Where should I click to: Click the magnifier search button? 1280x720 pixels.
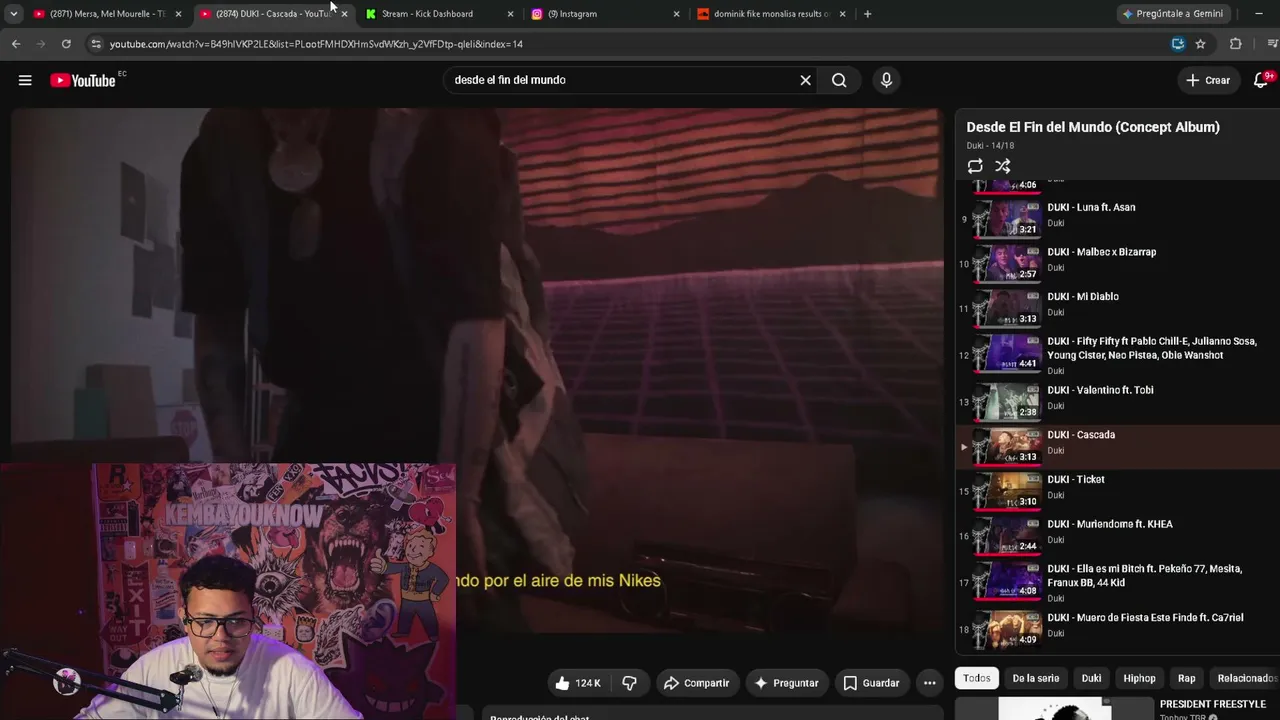coord(839,80)
